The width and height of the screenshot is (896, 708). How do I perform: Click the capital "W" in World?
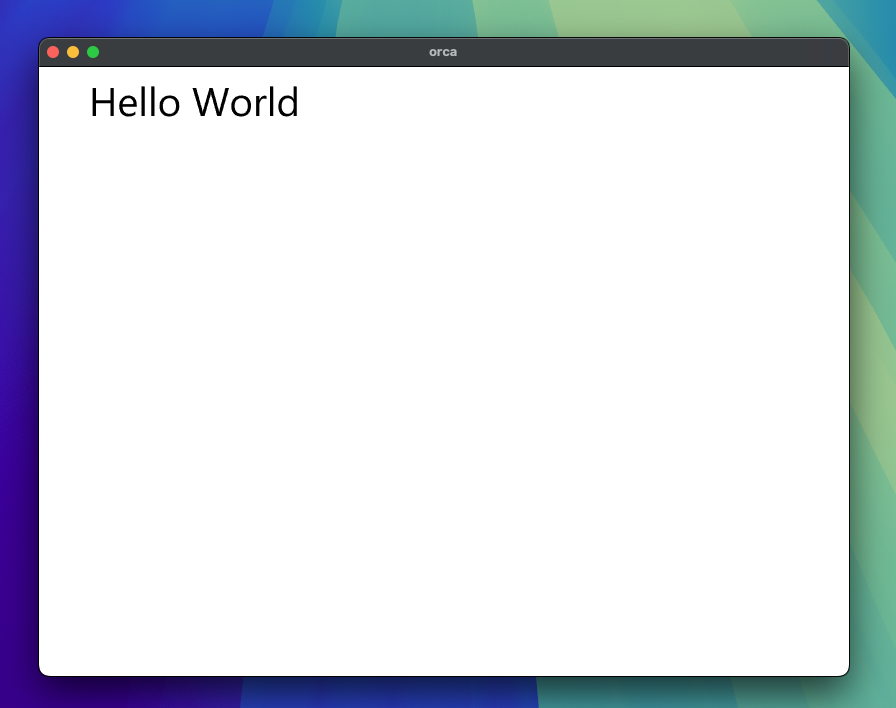[x=212, y=103]
